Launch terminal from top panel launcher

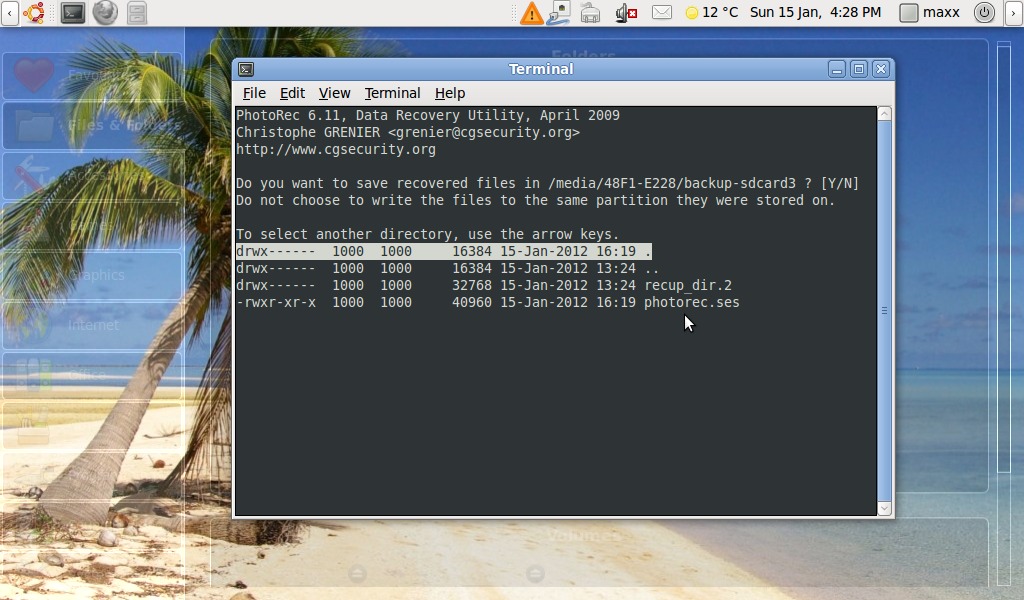pyautogui.click(x=72, y=12)
